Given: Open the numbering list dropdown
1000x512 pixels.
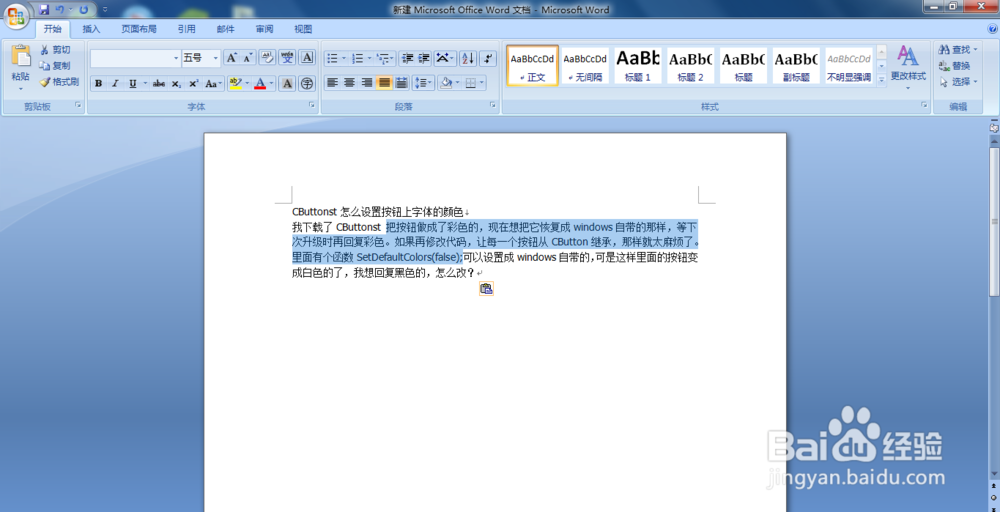Looking at the screenshot, I should (369, 59).
